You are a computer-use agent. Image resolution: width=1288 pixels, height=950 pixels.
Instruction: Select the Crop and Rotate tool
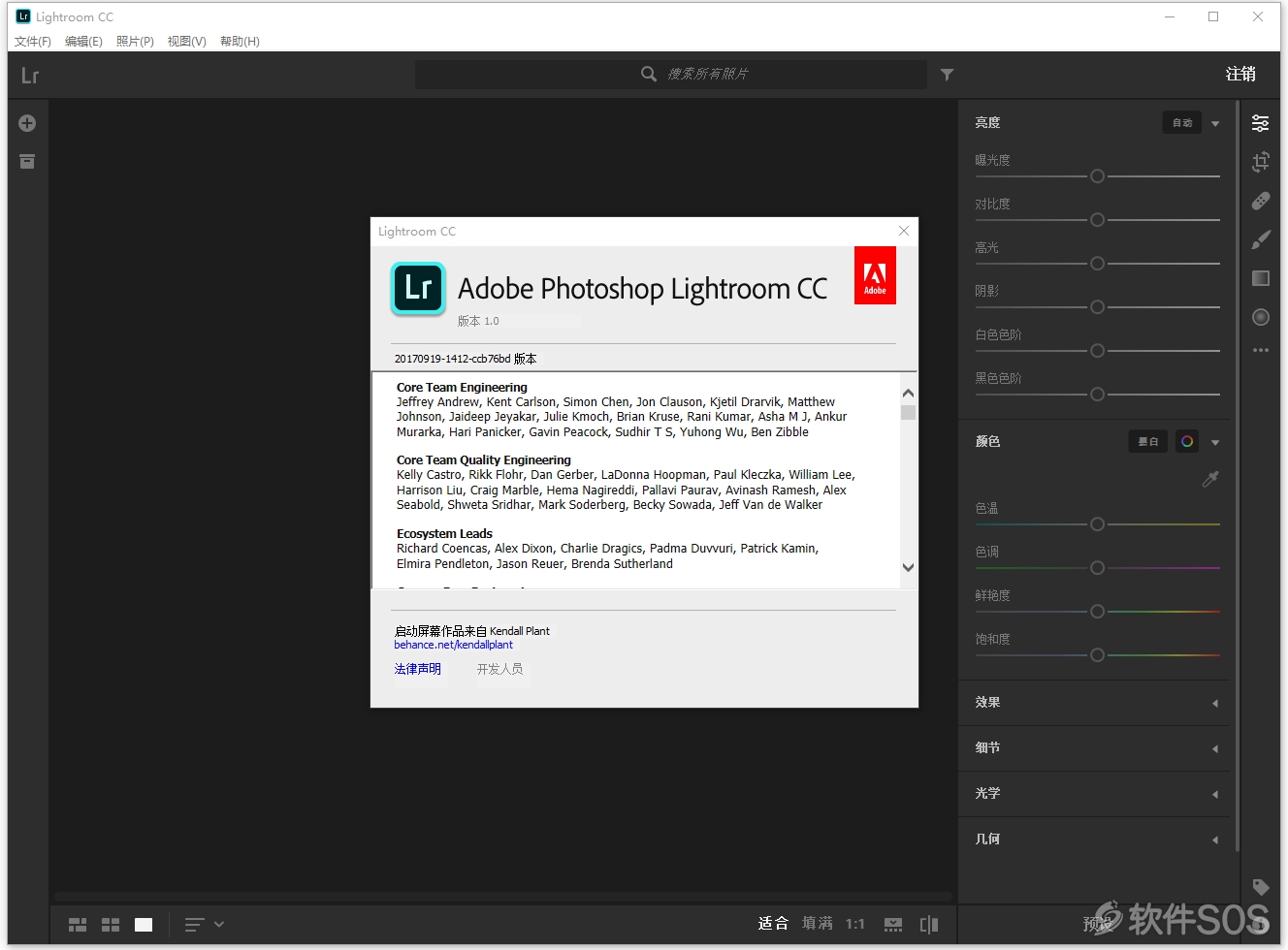1260,162
